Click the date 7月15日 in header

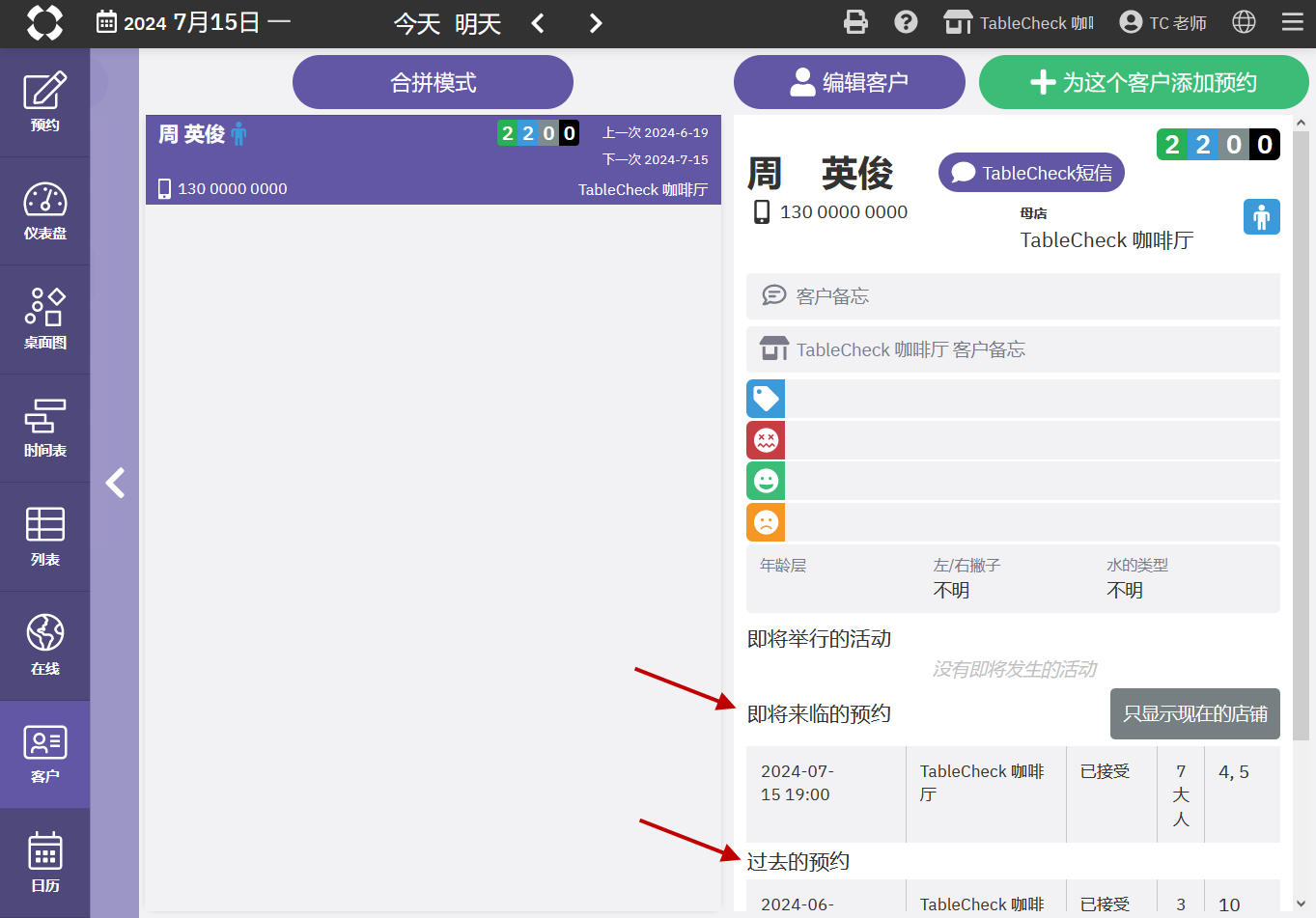click(x=217, y=22)
